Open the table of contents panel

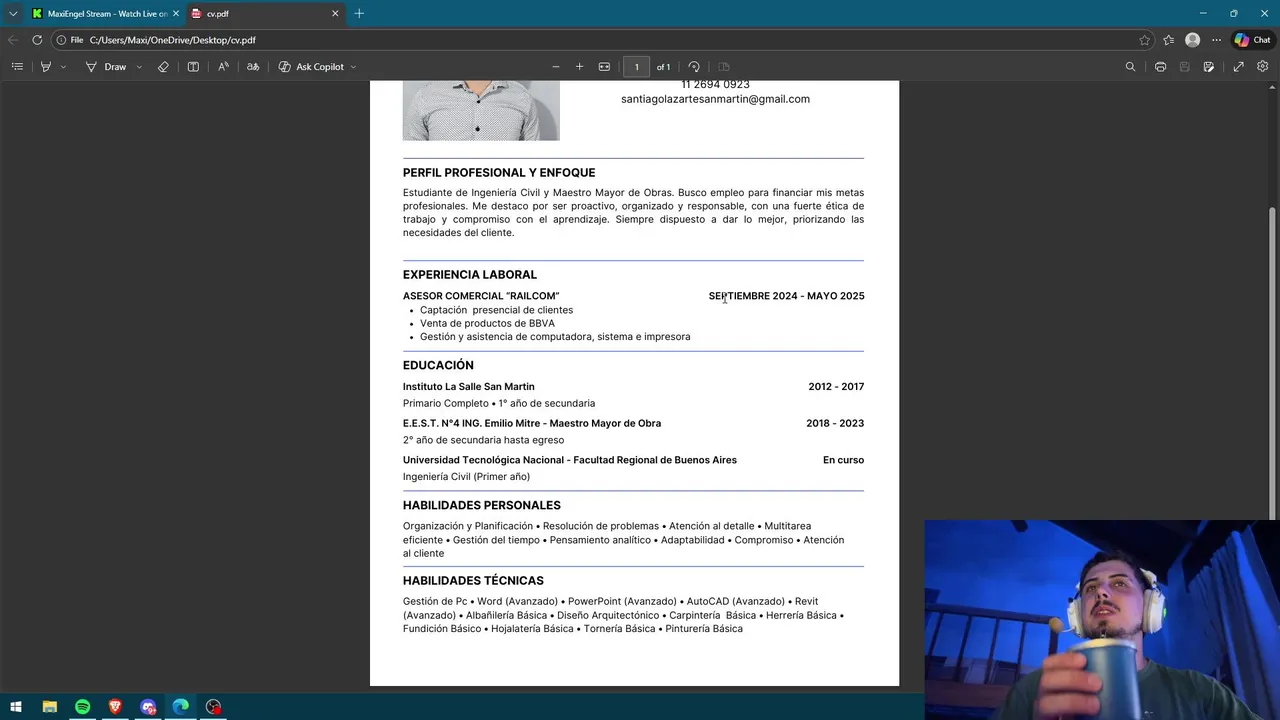pyautogui.click(x=17, y=67)
